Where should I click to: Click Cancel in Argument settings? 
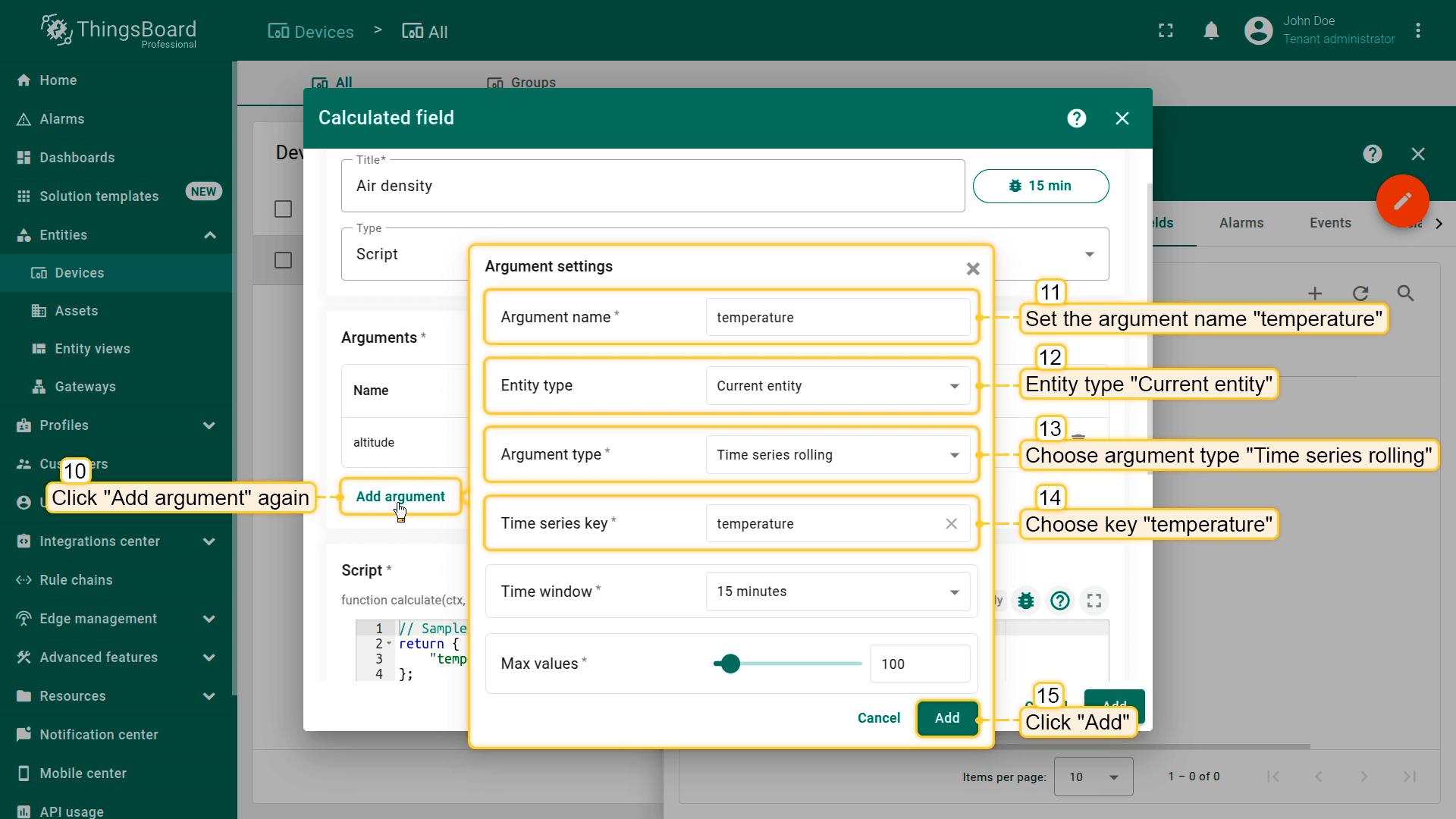878,718
